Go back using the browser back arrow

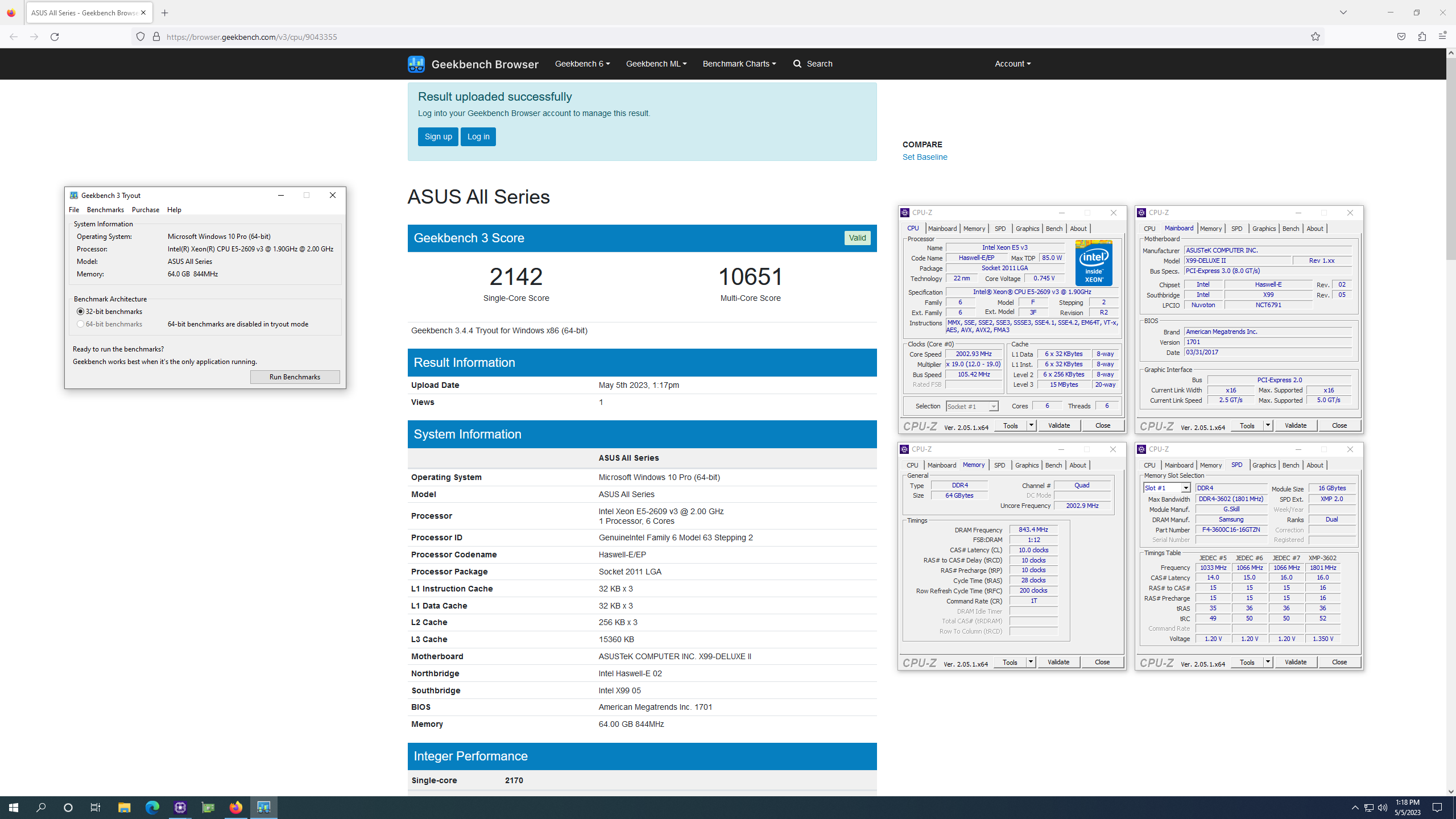click(14, 37)
